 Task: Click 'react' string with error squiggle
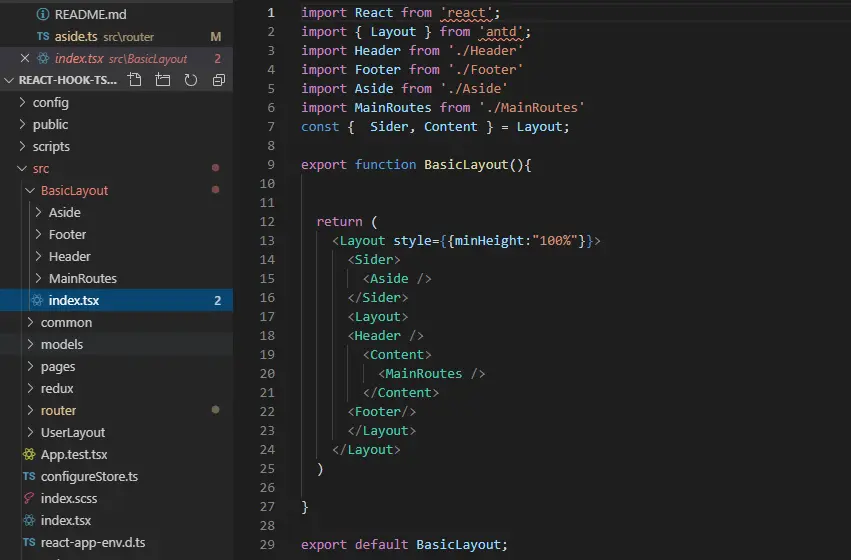pyautogui.click(x=466, y=12)
